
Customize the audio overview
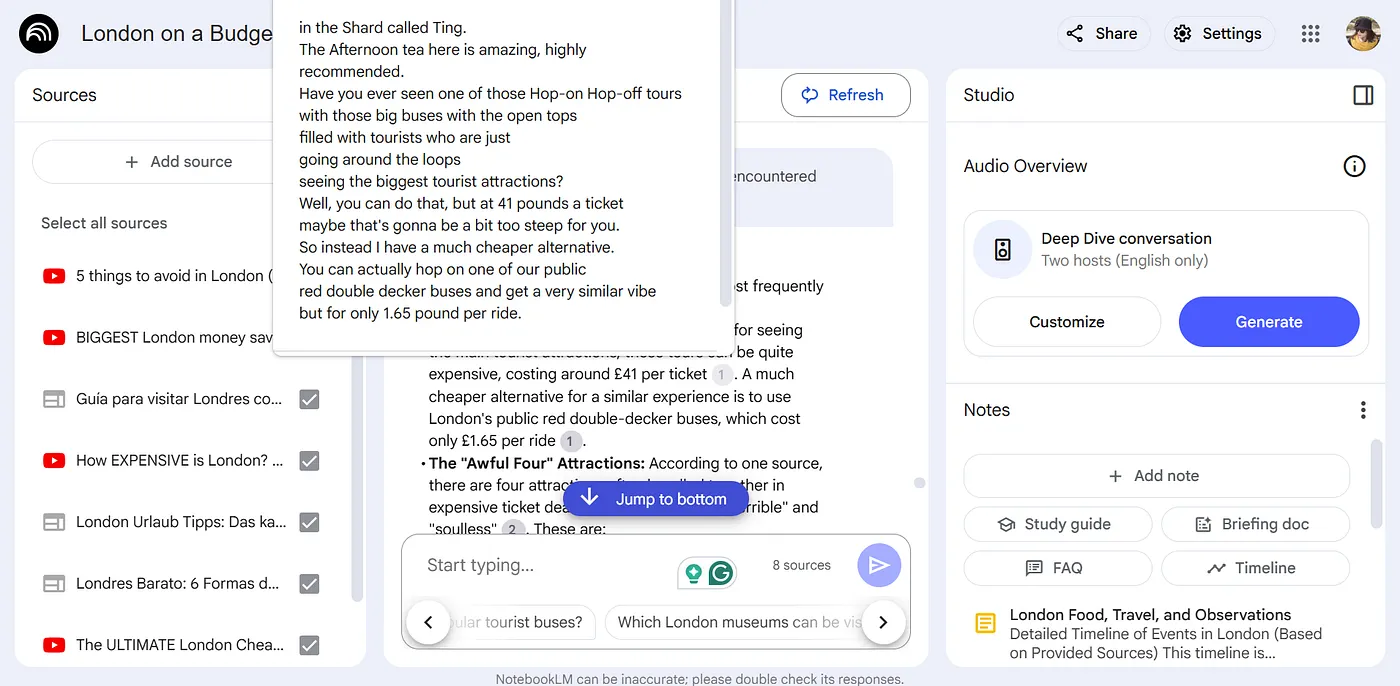coord(1067,322)
